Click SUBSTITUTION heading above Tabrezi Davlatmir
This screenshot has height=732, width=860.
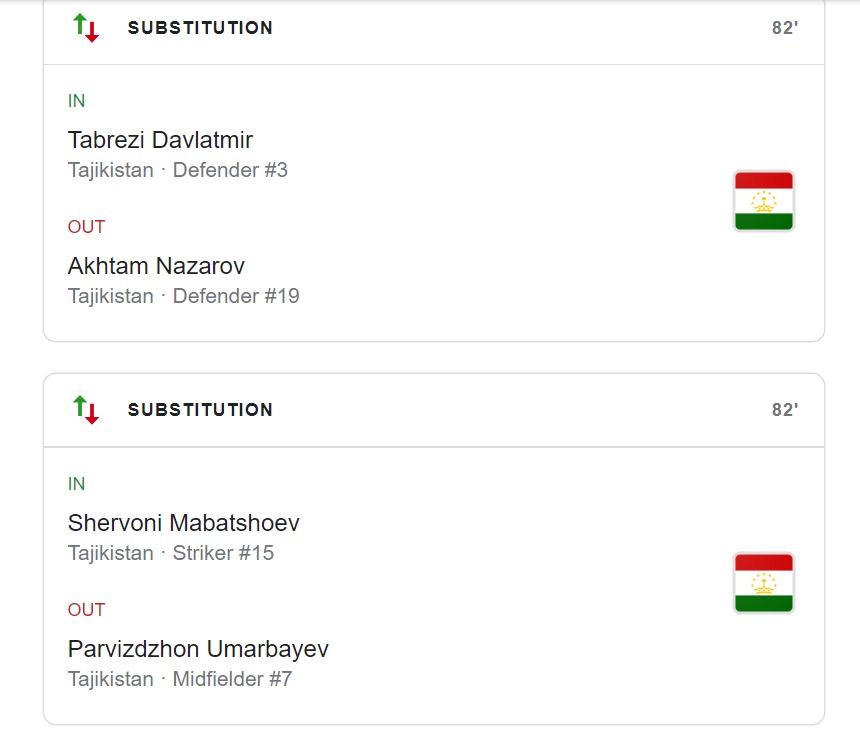click(x=200, y=28)
